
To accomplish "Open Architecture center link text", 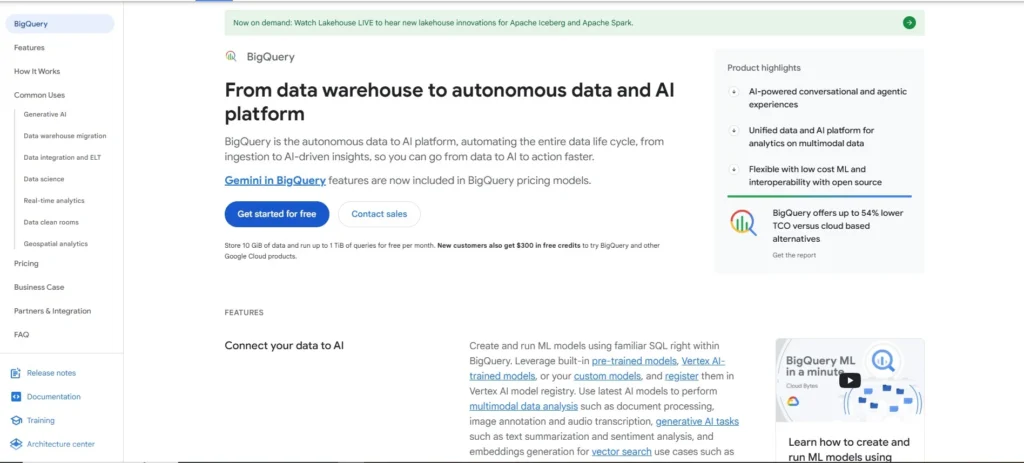I will coord(61,444).
